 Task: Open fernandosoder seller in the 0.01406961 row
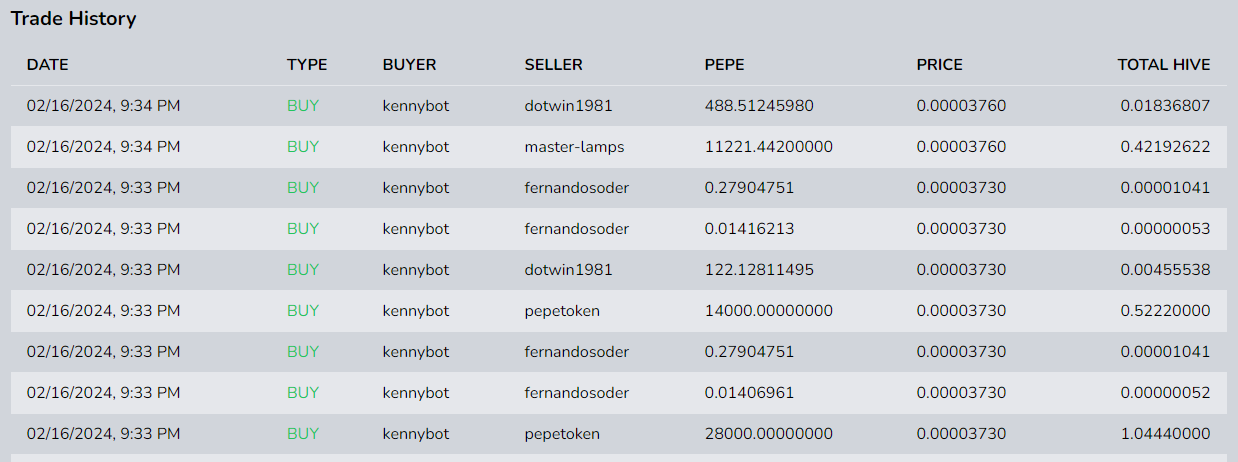tap(576, 393)
